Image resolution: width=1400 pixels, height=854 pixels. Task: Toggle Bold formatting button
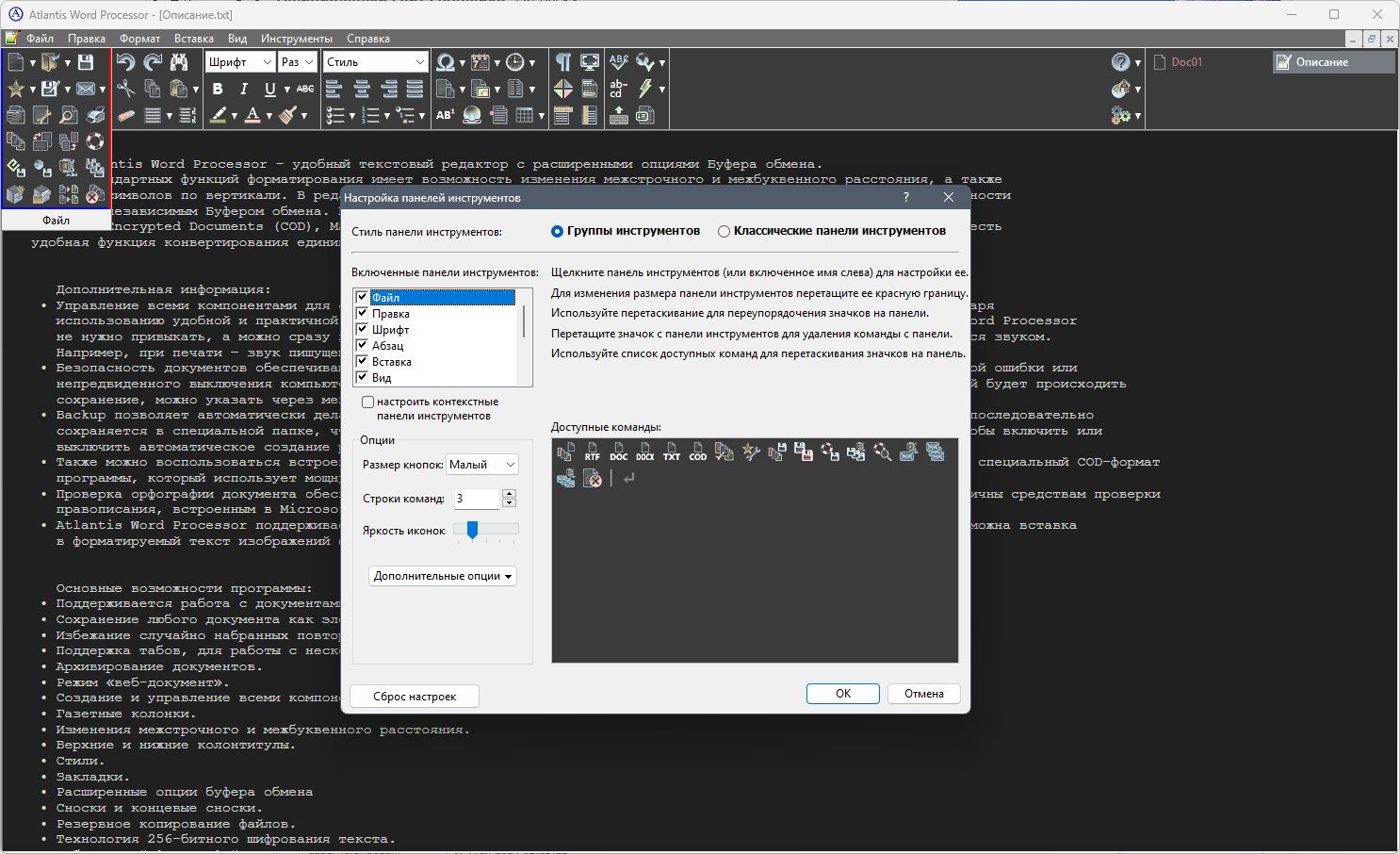coord(218,89)
